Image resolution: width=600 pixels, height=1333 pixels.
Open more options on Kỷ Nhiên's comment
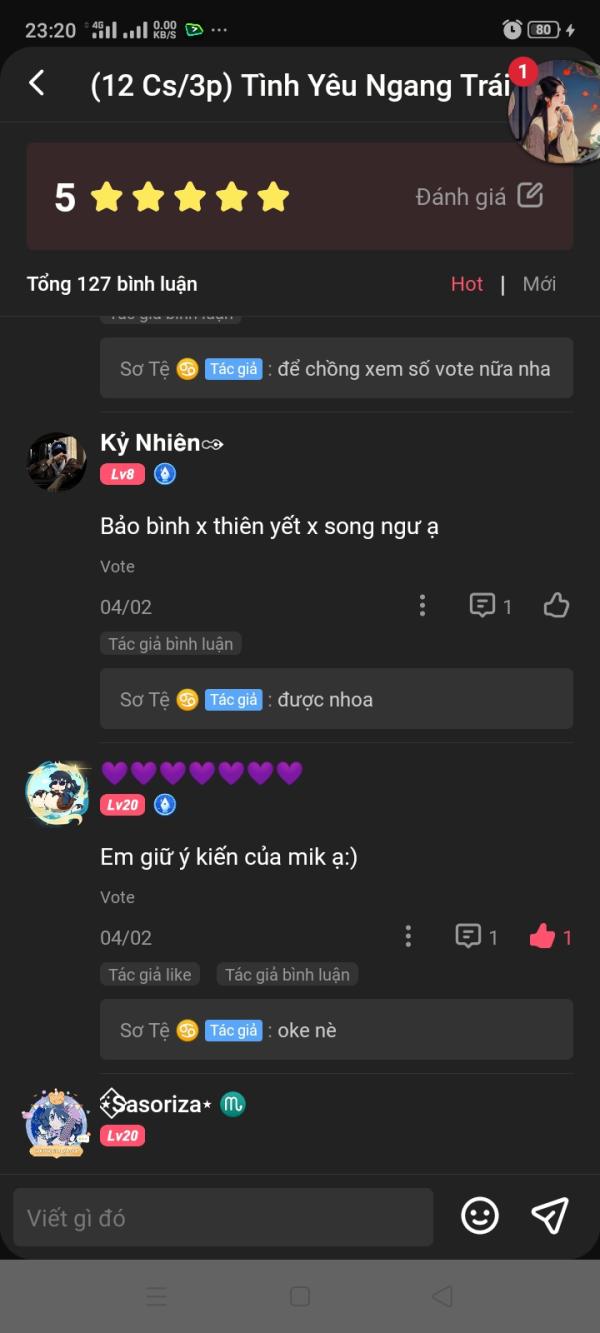(x=422, y=606)
